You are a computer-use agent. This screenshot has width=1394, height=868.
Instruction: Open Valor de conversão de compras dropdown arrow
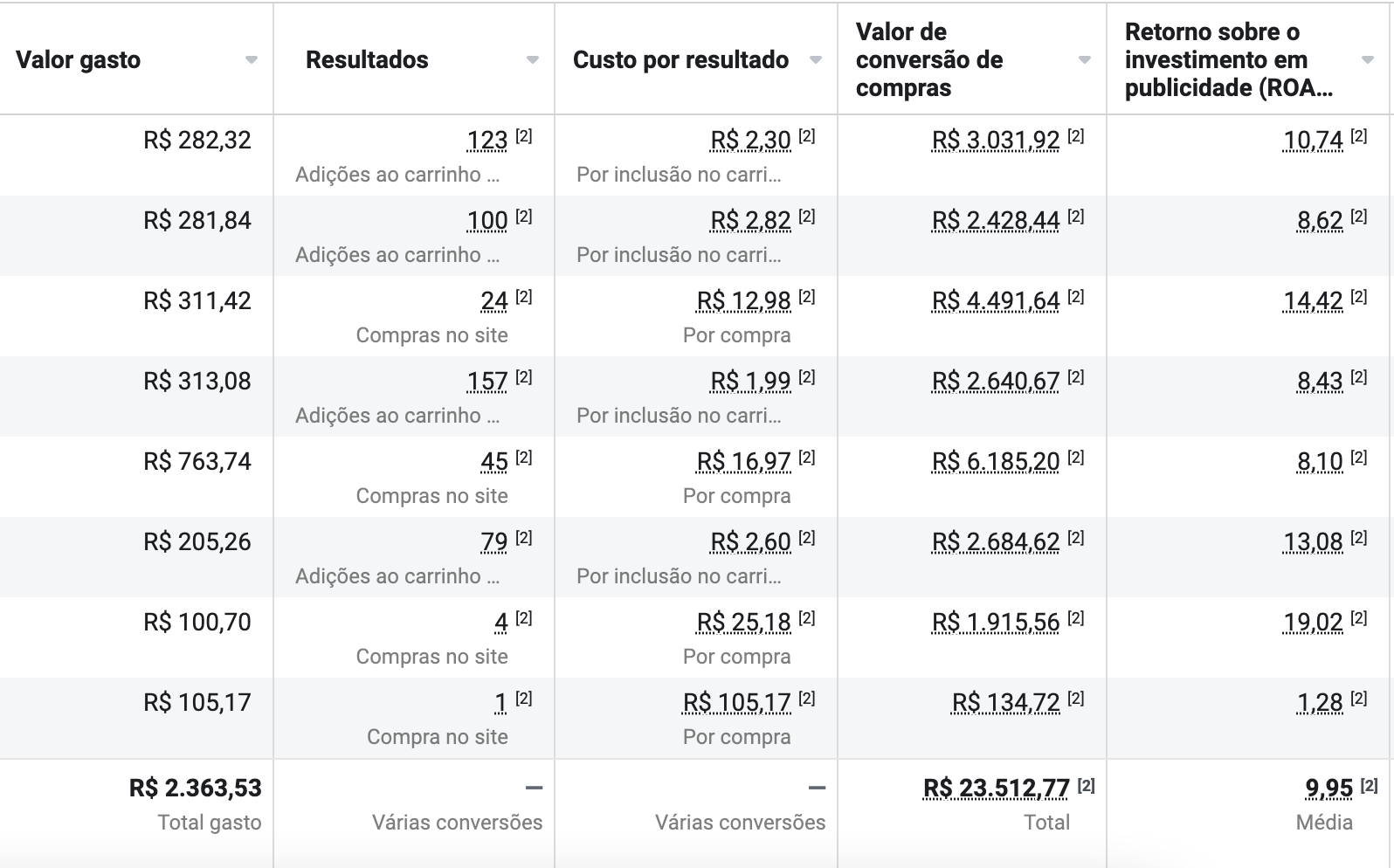point(1085,60)
